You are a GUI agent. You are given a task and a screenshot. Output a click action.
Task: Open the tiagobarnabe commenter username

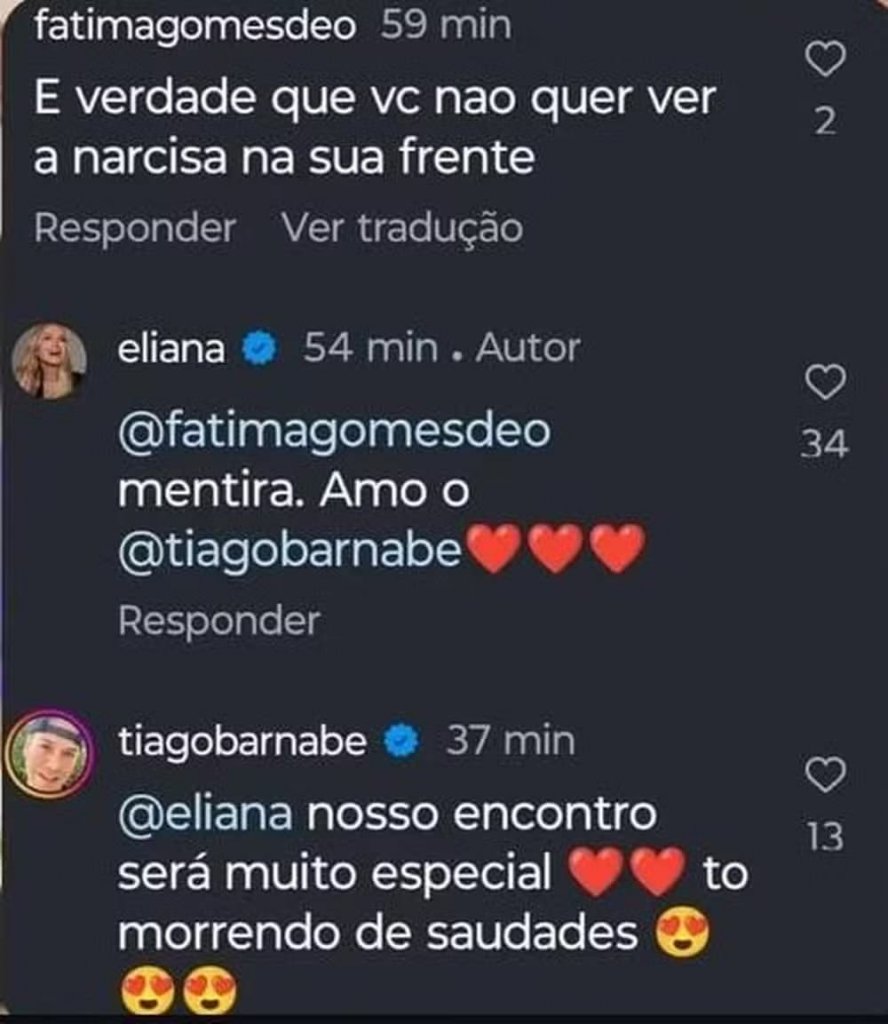(242, 742)
